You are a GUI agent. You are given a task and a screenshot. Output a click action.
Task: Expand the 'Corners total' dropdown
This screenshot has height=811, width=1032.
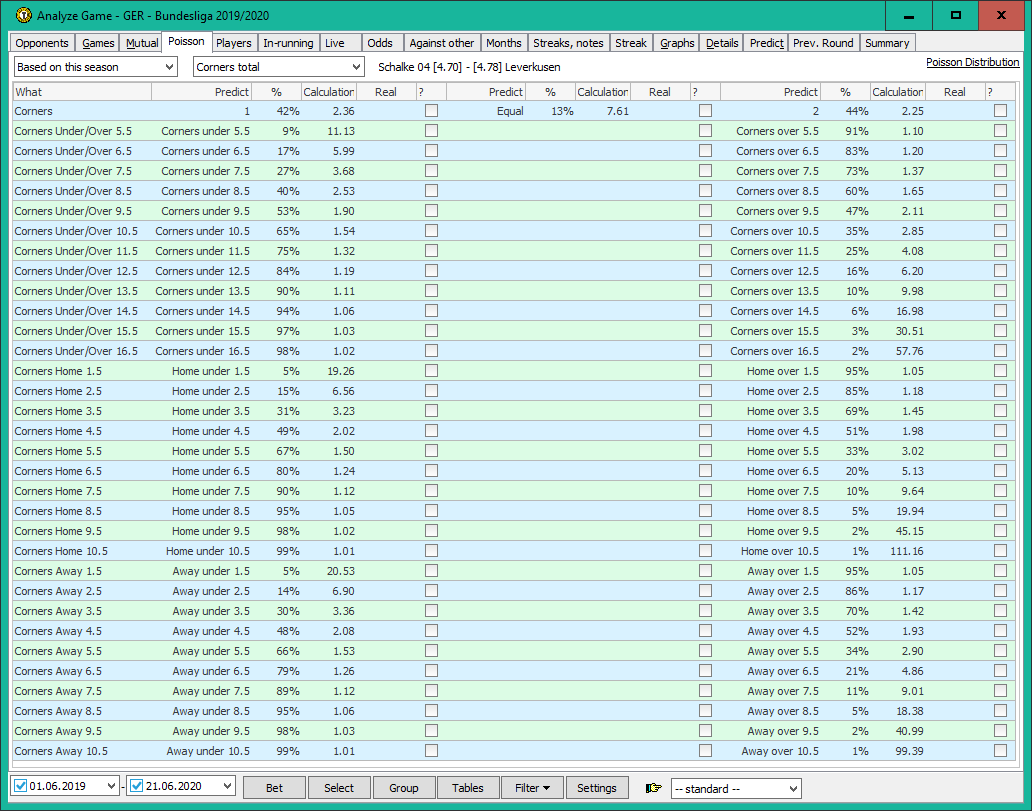click(x=279, y=67)
